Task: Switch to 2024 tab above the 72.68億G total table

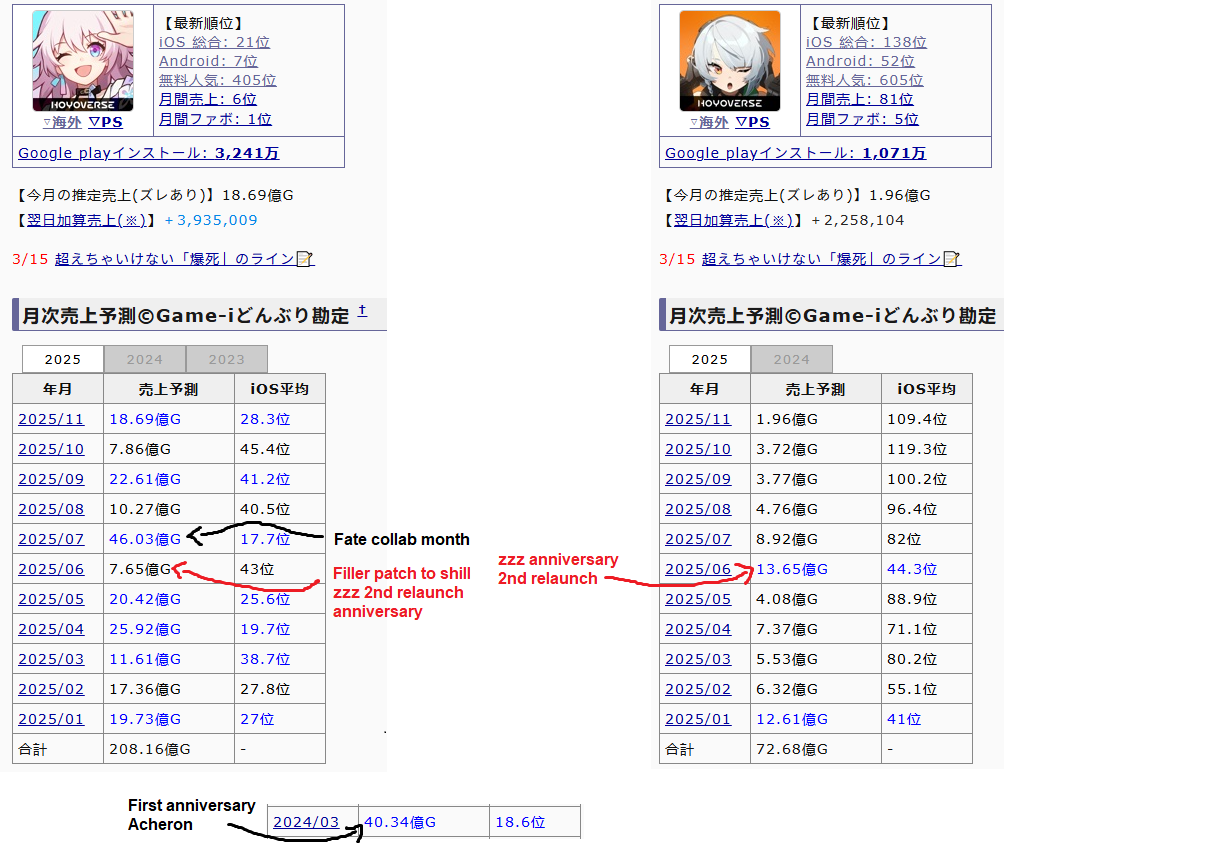Action: 791,359
